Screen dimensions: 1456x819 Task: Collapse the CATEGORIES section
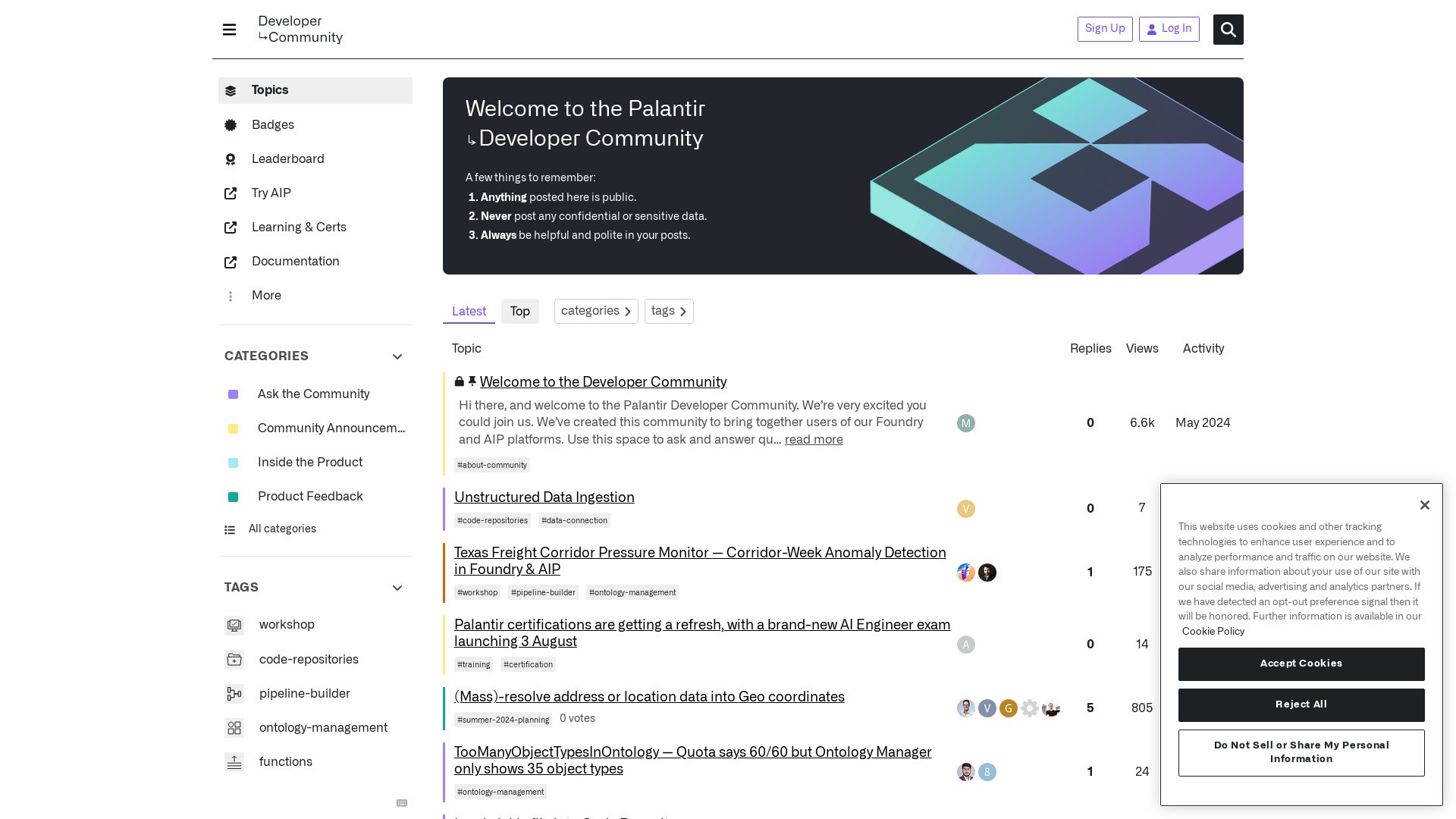pyautogui.click(x=397, y=357)
